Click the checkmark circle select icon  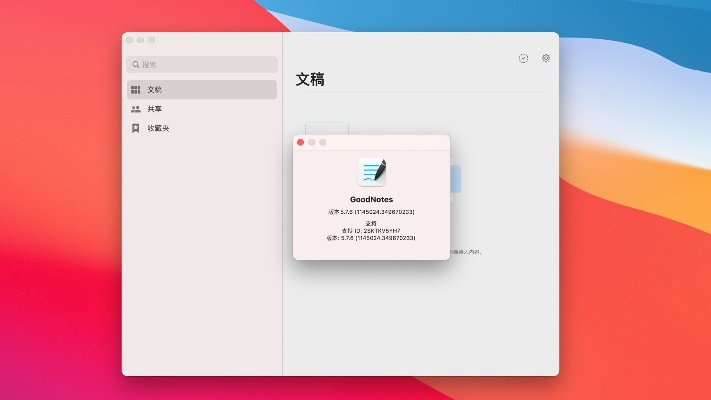click(x=523, y=58)
